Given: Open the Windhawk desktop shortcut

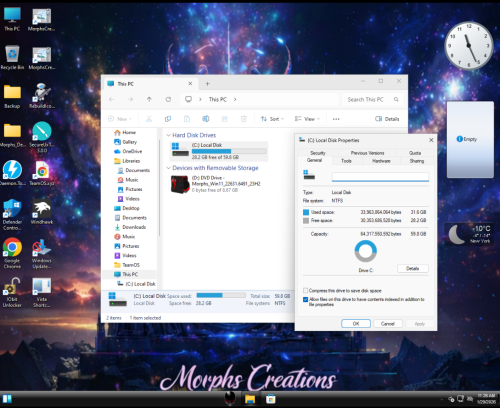Looking at the screenshot, I should point(42,212).
